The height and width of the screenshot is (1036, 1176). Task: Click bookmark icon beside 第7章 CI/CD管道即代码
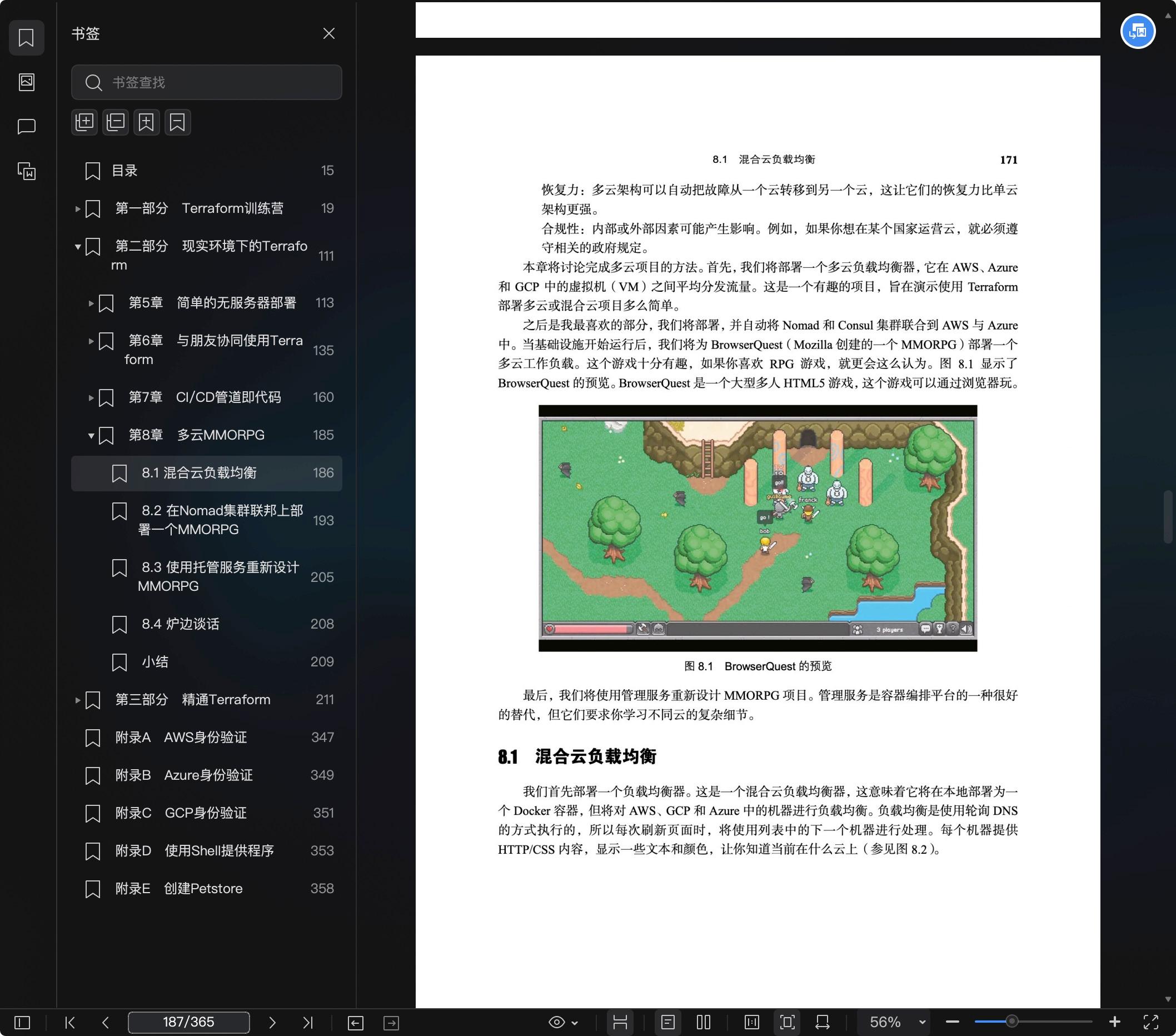[107, 398]
